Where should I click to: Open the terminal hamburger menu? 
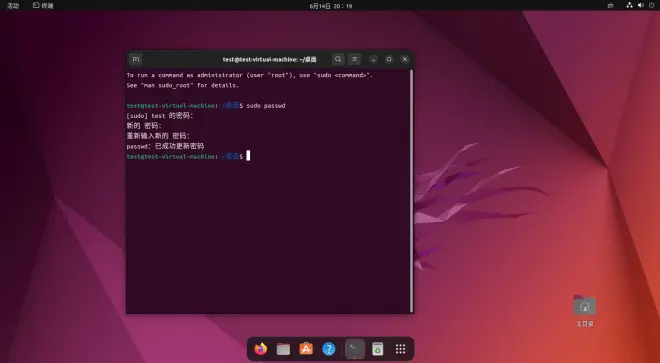click(x=355, y=59)
